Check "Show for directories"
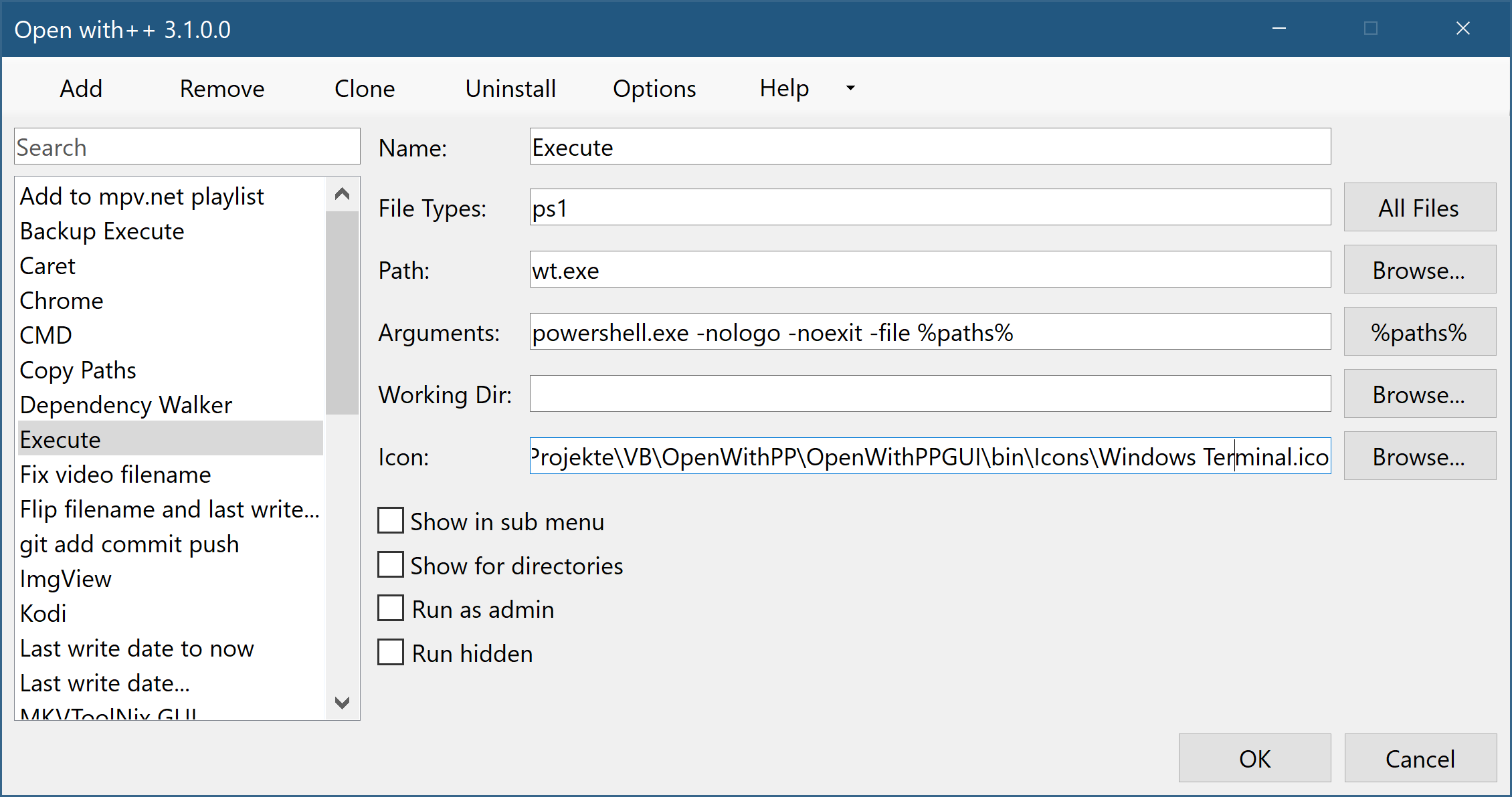 (391, 564)
